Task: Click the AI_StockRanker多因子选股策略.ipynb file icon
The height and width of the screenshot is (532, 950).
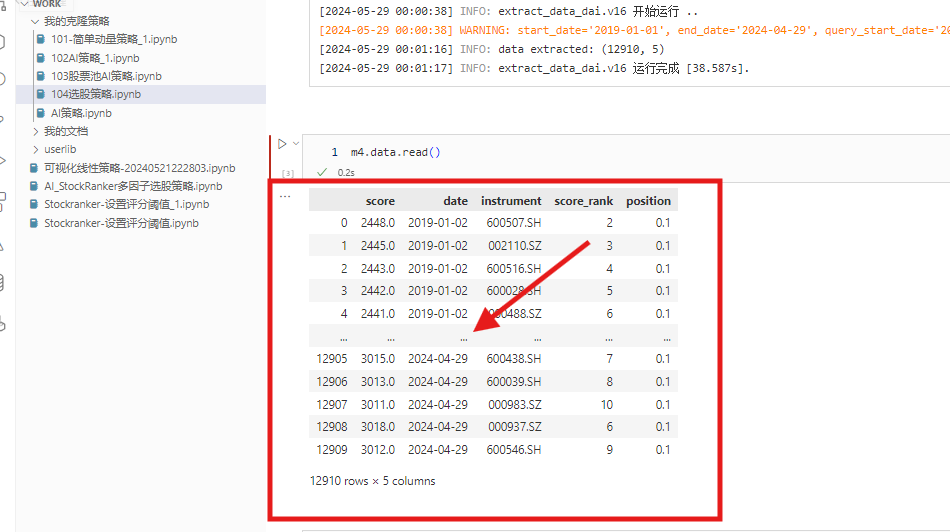Action: [x=35, y=186]
